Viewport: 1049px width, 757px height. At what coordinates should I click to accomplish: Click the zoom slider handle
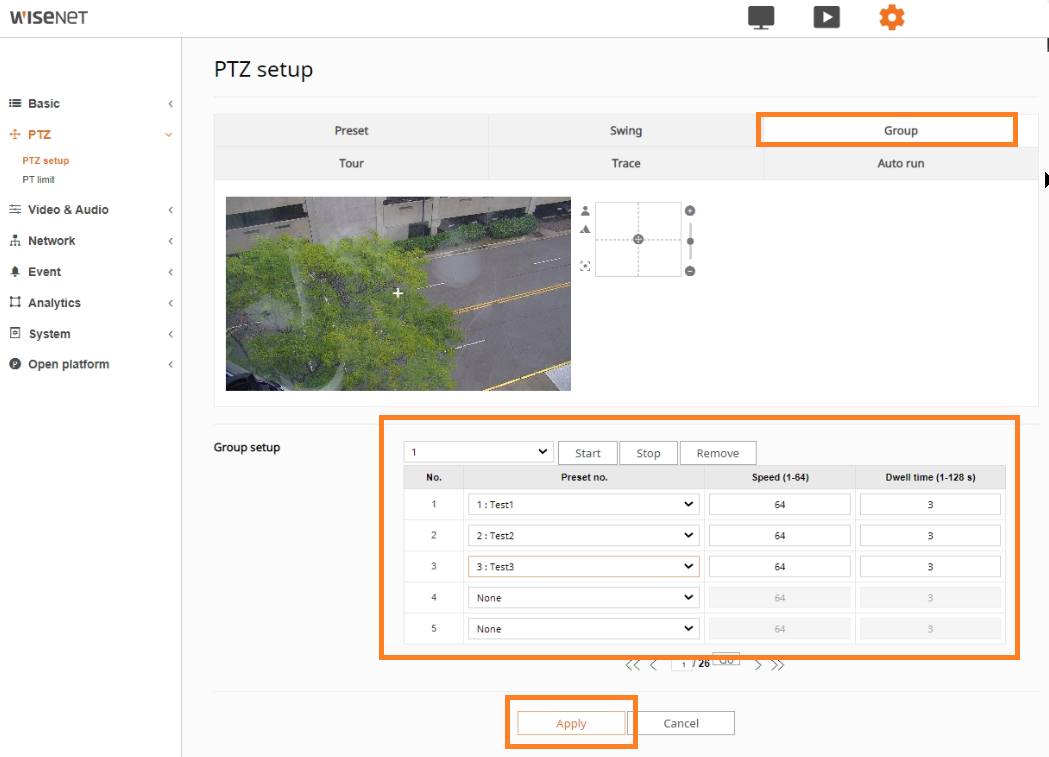[x=690, y=241]
